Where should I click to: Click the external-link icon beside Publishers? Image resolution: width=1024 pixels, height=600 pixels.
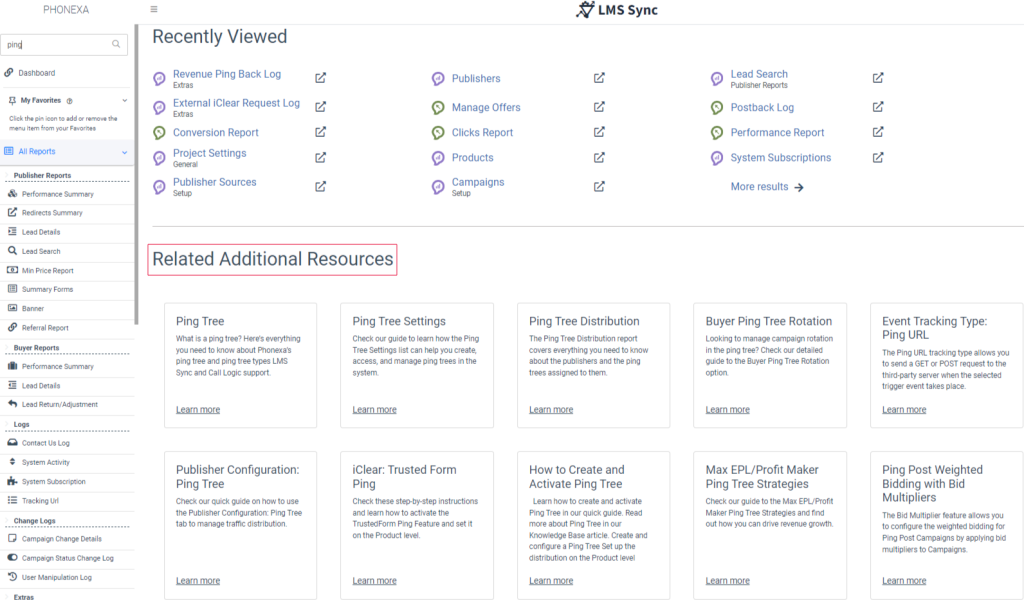pyautogui.click(x=600, y=78)
